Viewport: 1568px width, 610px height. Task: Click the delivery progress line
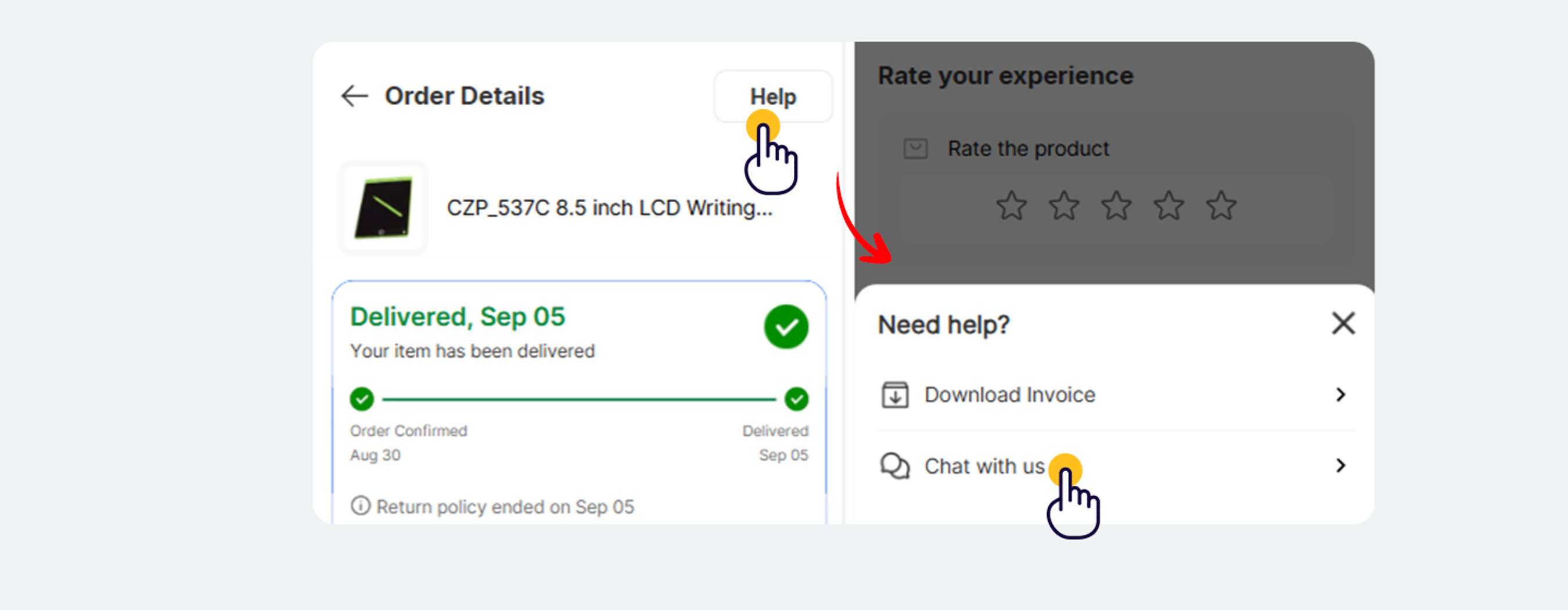(x=578, y=399)
